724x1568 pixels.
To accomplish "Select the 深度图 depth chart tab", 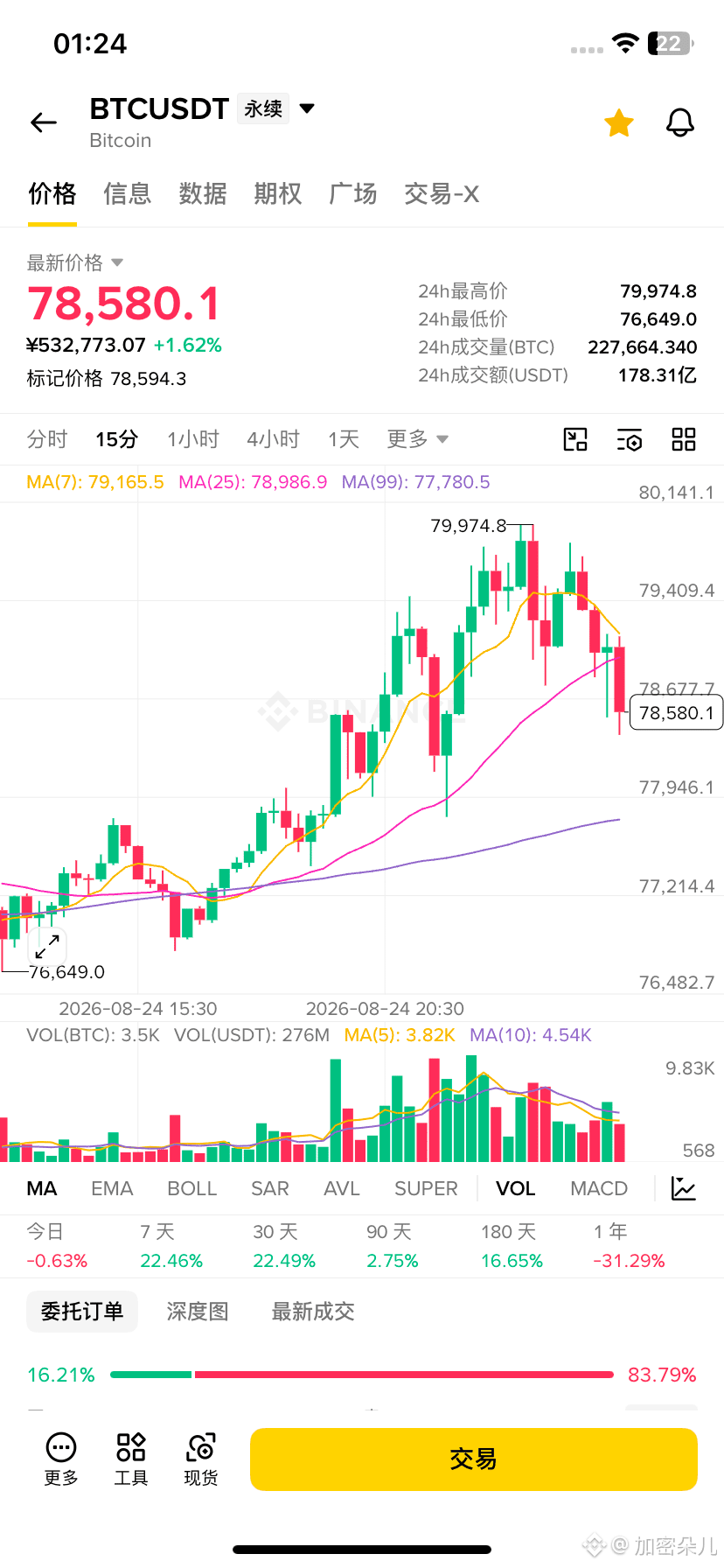I will 198,1312.
